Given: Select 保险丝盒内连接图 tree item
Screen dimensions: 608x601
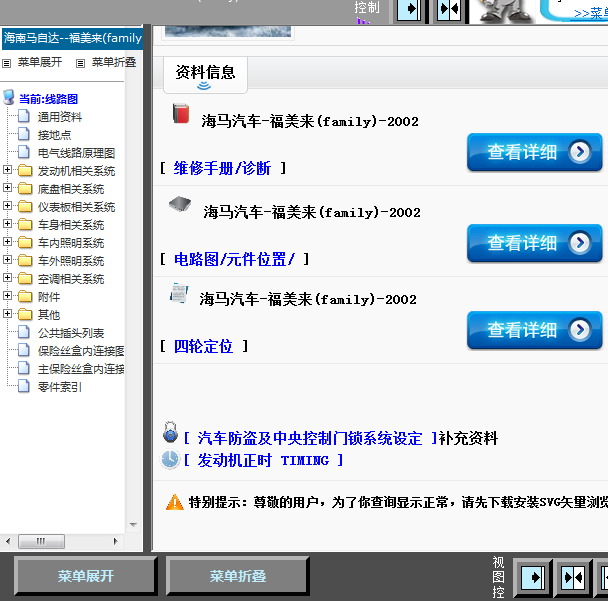Looking at the screenshot, I should coord(81,351).
